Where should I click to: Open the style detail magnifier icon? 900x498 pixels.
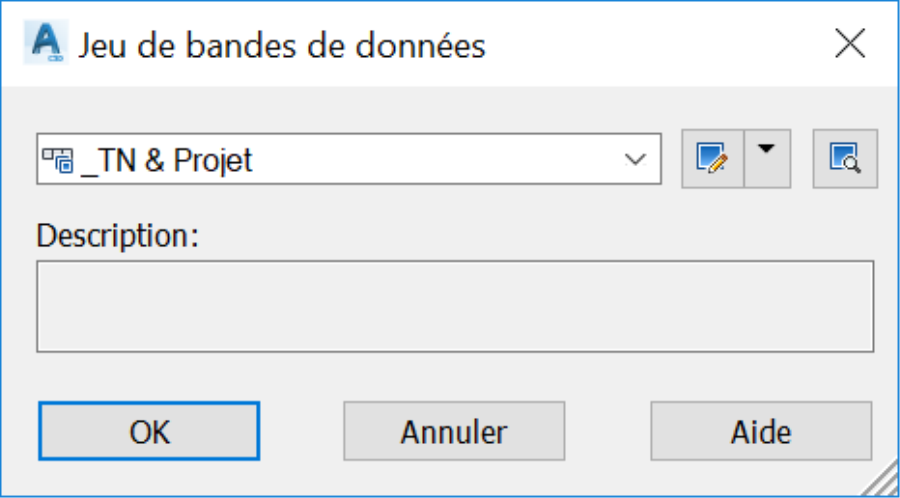[845, 158]
